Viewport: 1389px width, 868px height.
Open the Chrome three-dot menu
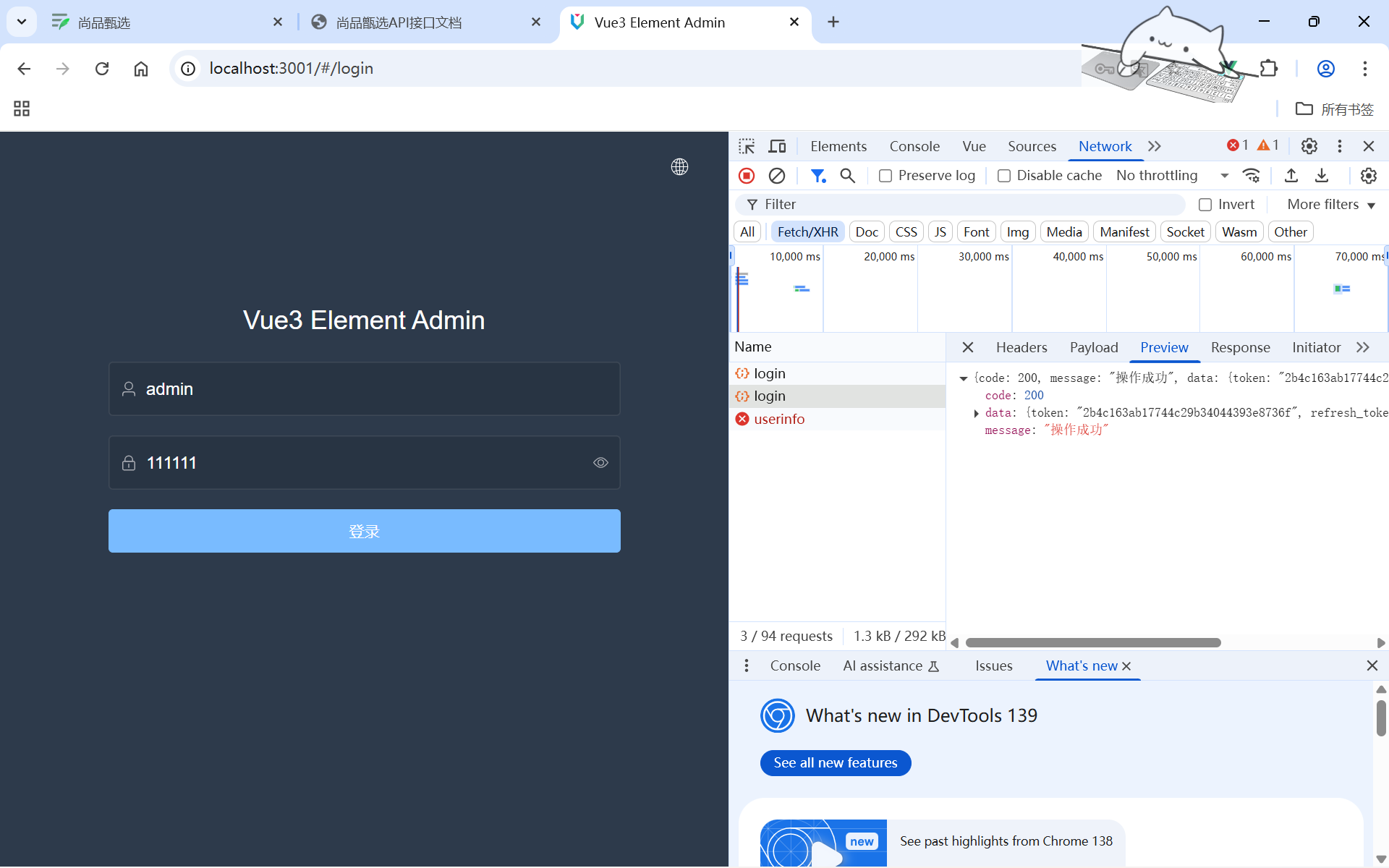click(x=1365, y=69)
